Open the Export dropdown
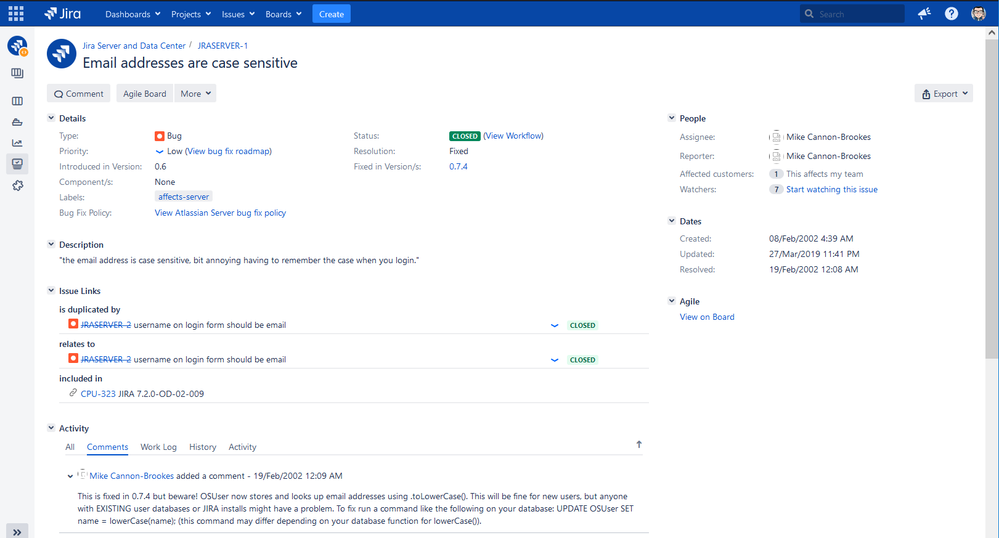This screenshot has width=999, height=538. (x=944, y=94)
